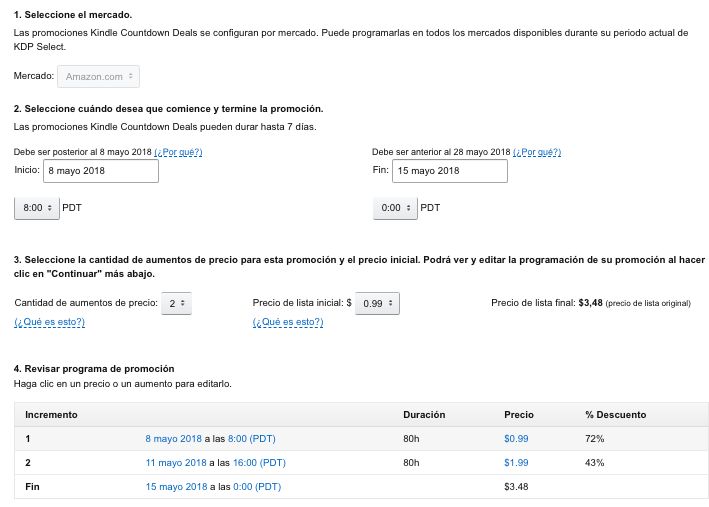The width and height of the screenshot is (709, 507).
Task: Open the 0:00 end time dropdown
Action: 394,208
